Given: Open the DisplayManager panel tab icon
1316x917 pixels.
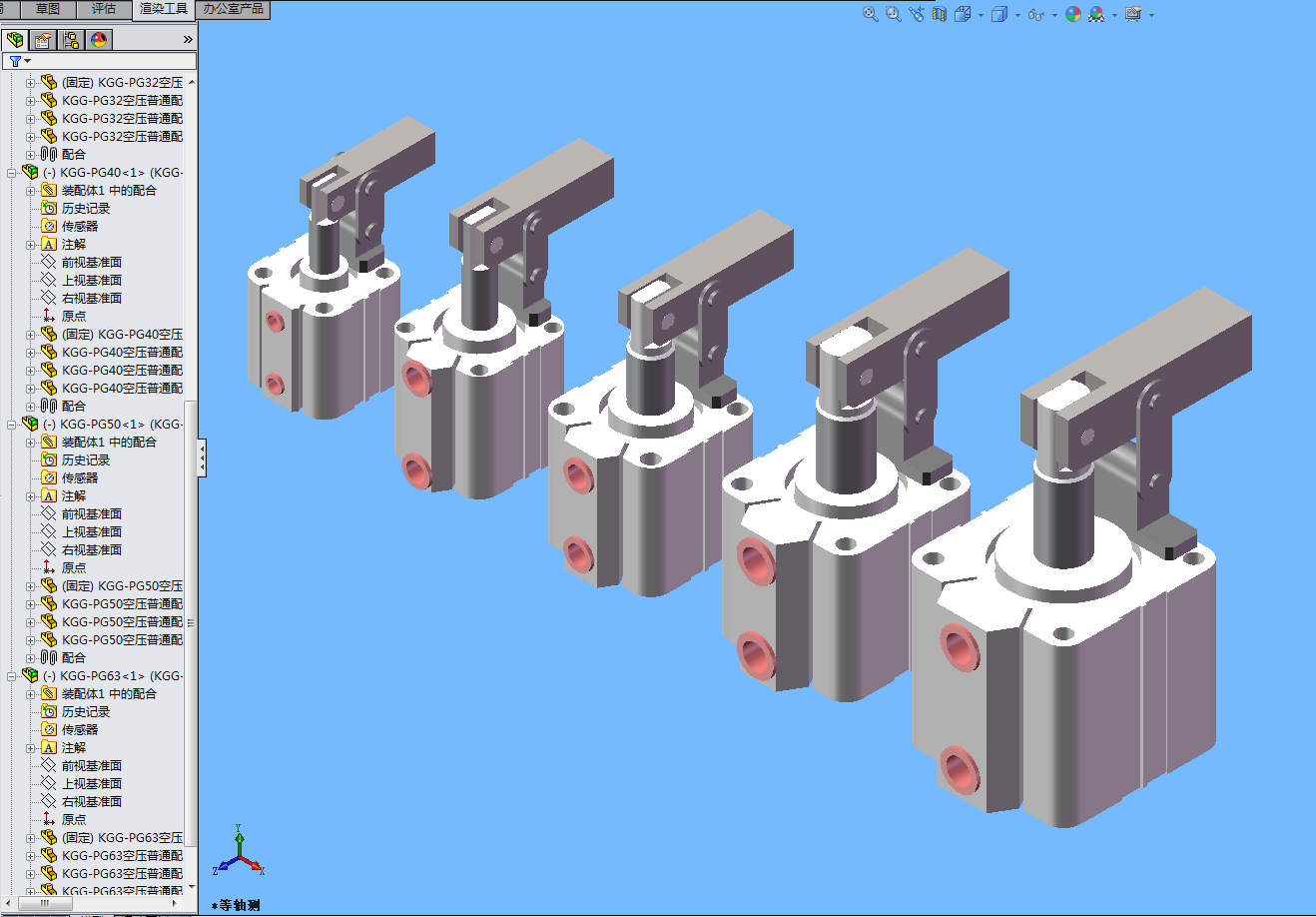Looking at the screenshot, I should coord(98,40).
